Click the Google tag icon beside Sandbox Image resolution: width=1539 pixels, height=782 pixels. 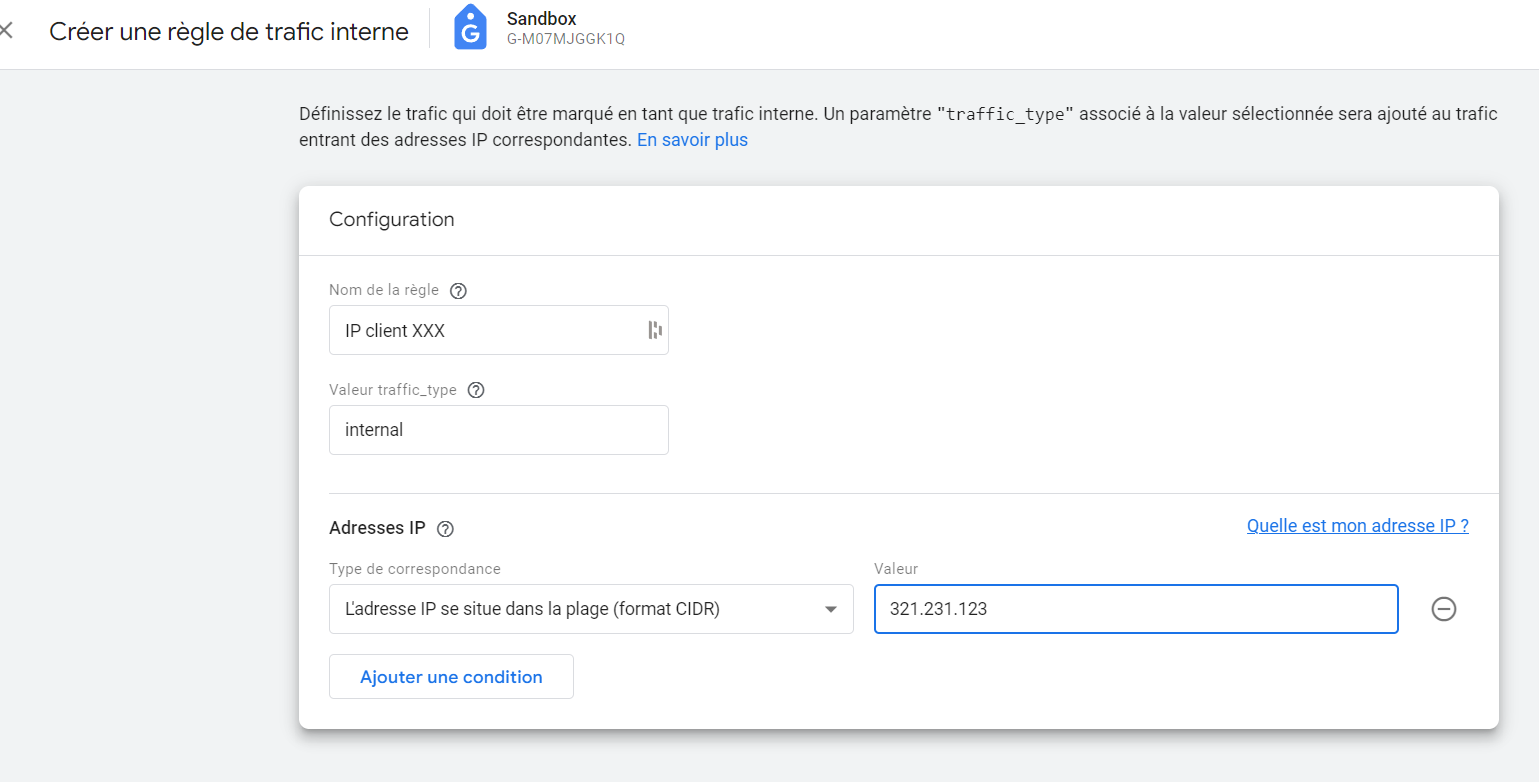(470, 28)
